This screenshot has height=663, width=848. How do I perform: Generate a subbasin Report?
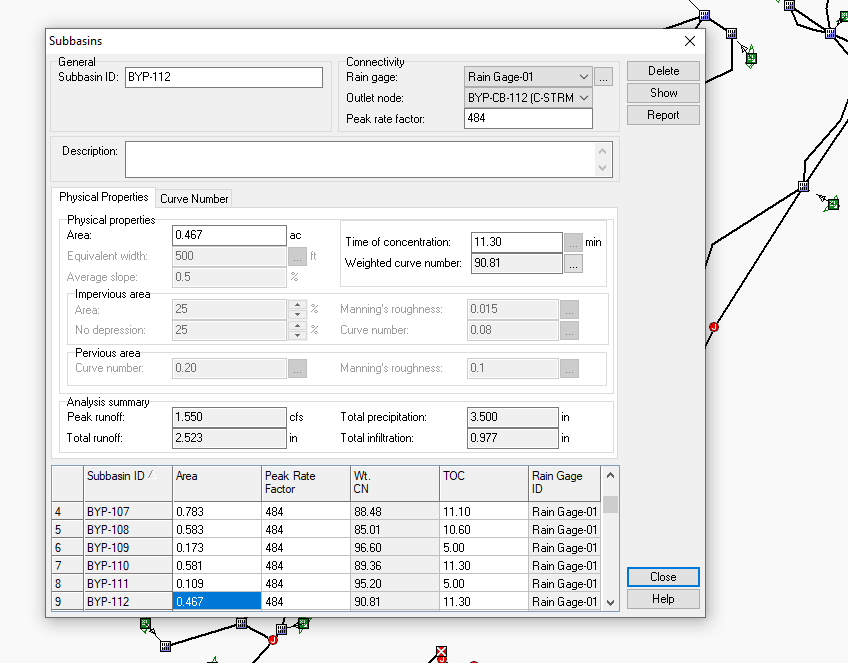click(662, 114)
